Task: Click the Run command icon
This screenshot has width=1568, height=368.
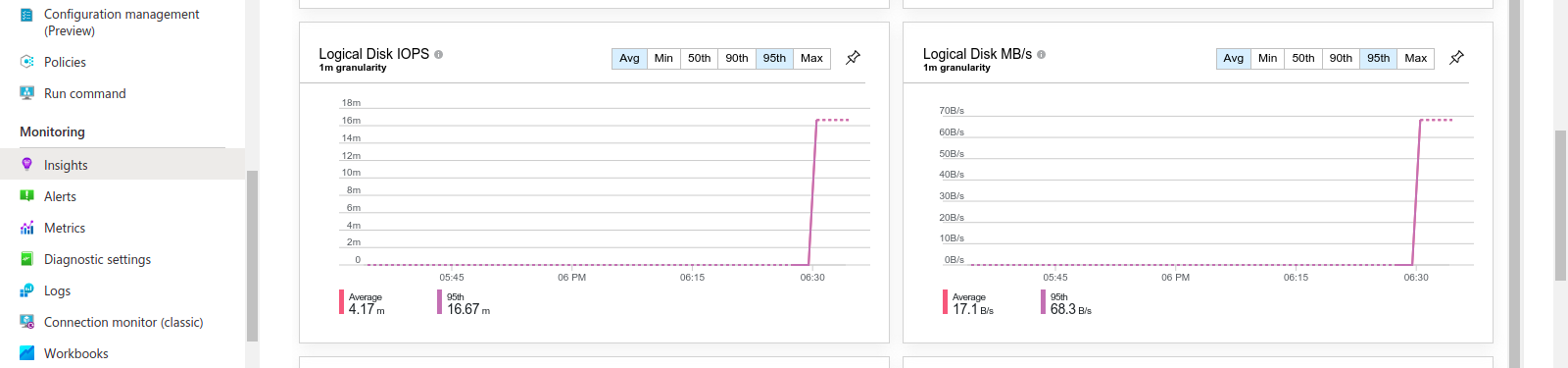Action: point(26,93)
